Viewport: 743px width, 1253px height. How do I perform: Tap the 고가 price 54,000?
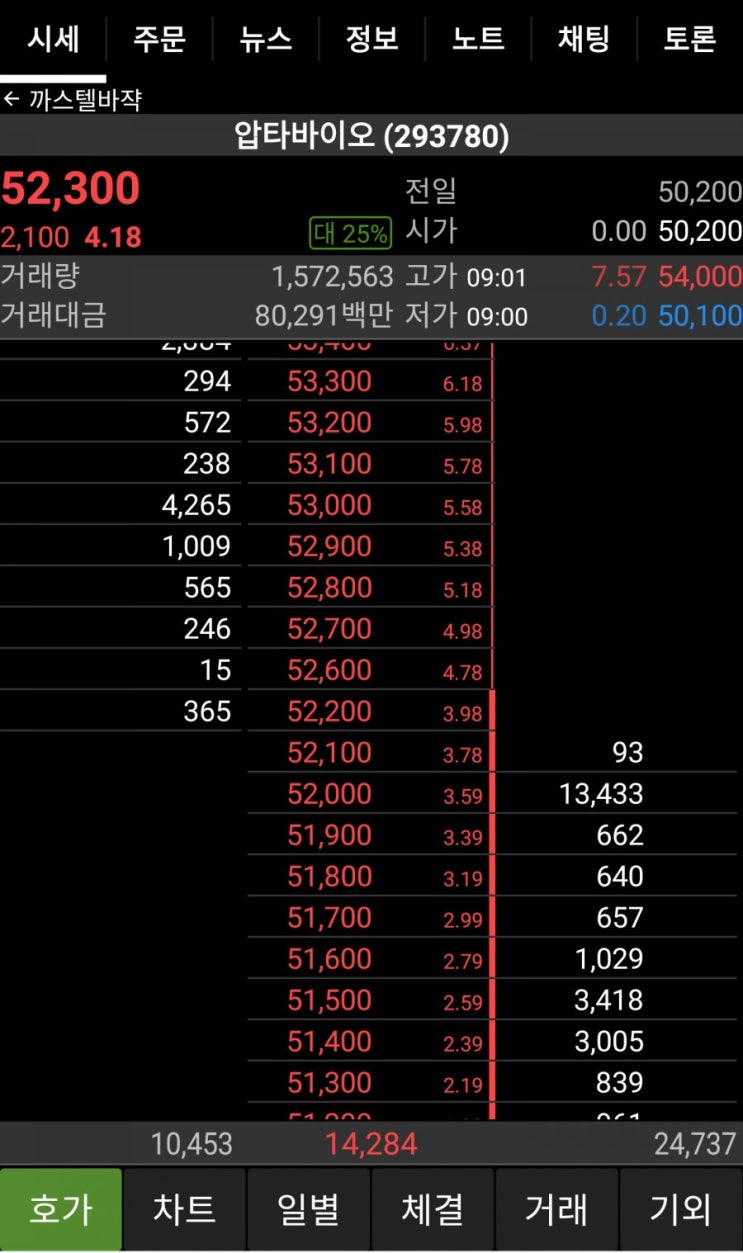tap(700, 277)
